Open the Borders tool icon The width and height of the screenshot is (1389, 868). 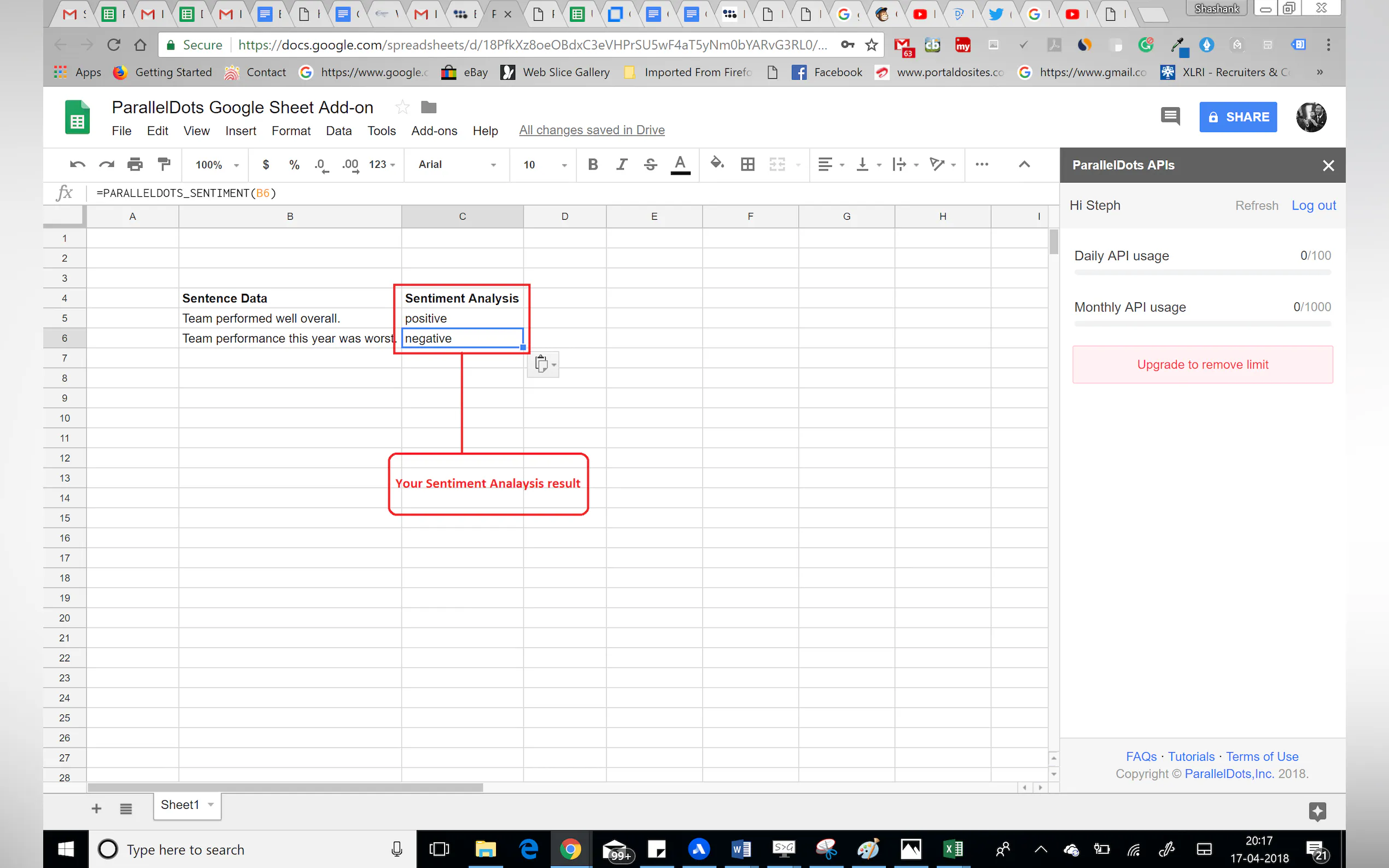(747, 165)
